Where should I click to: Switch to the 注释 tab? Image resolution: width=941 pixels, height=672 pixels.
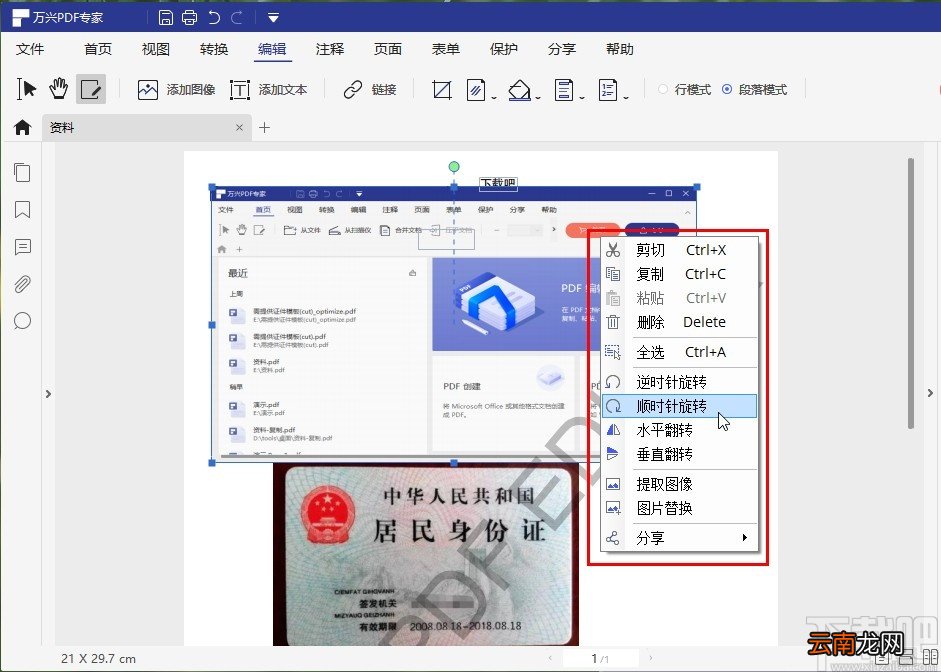(329, 49)
